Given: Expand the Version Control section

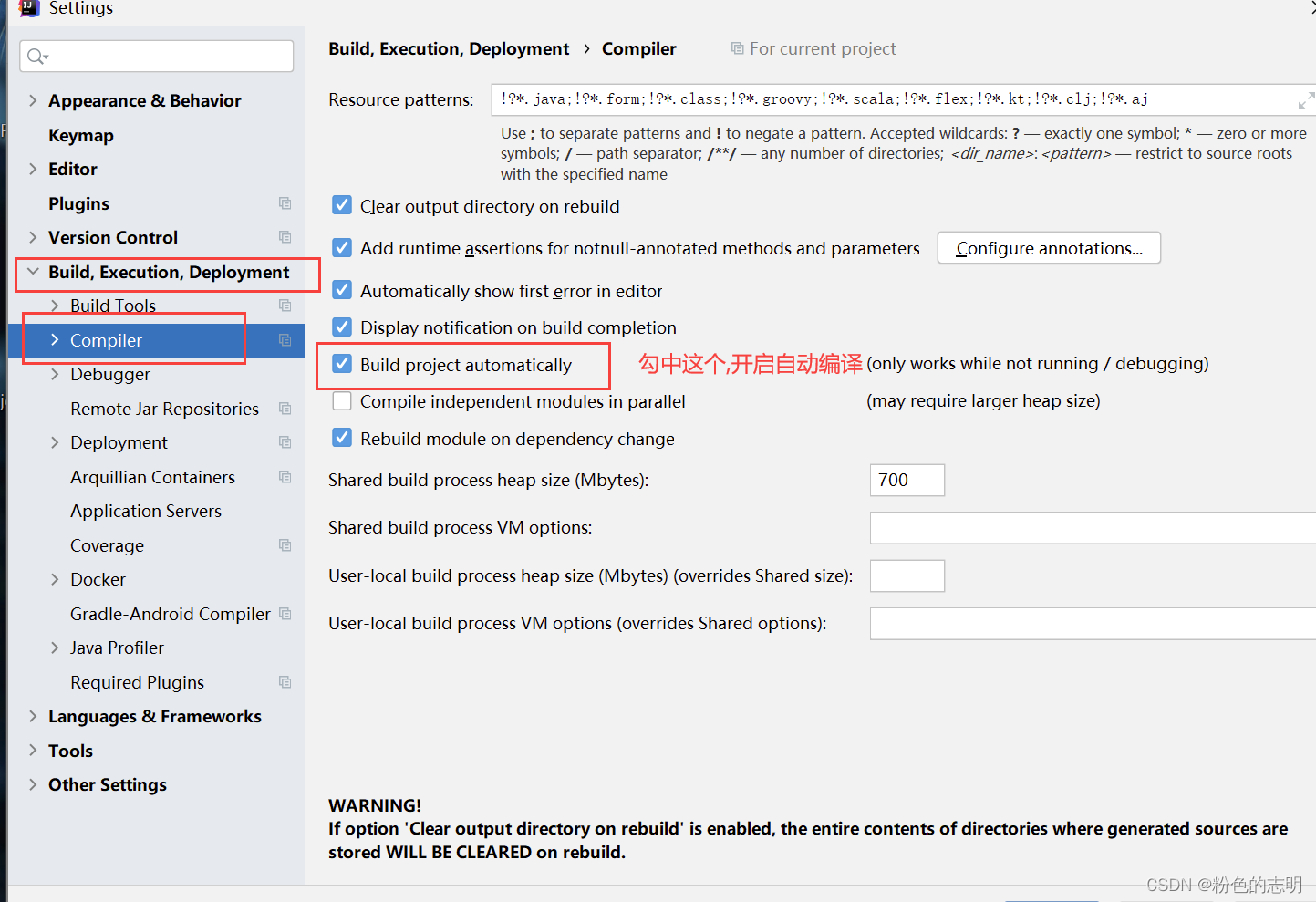Looking at the screenshot, I should 33,237.
